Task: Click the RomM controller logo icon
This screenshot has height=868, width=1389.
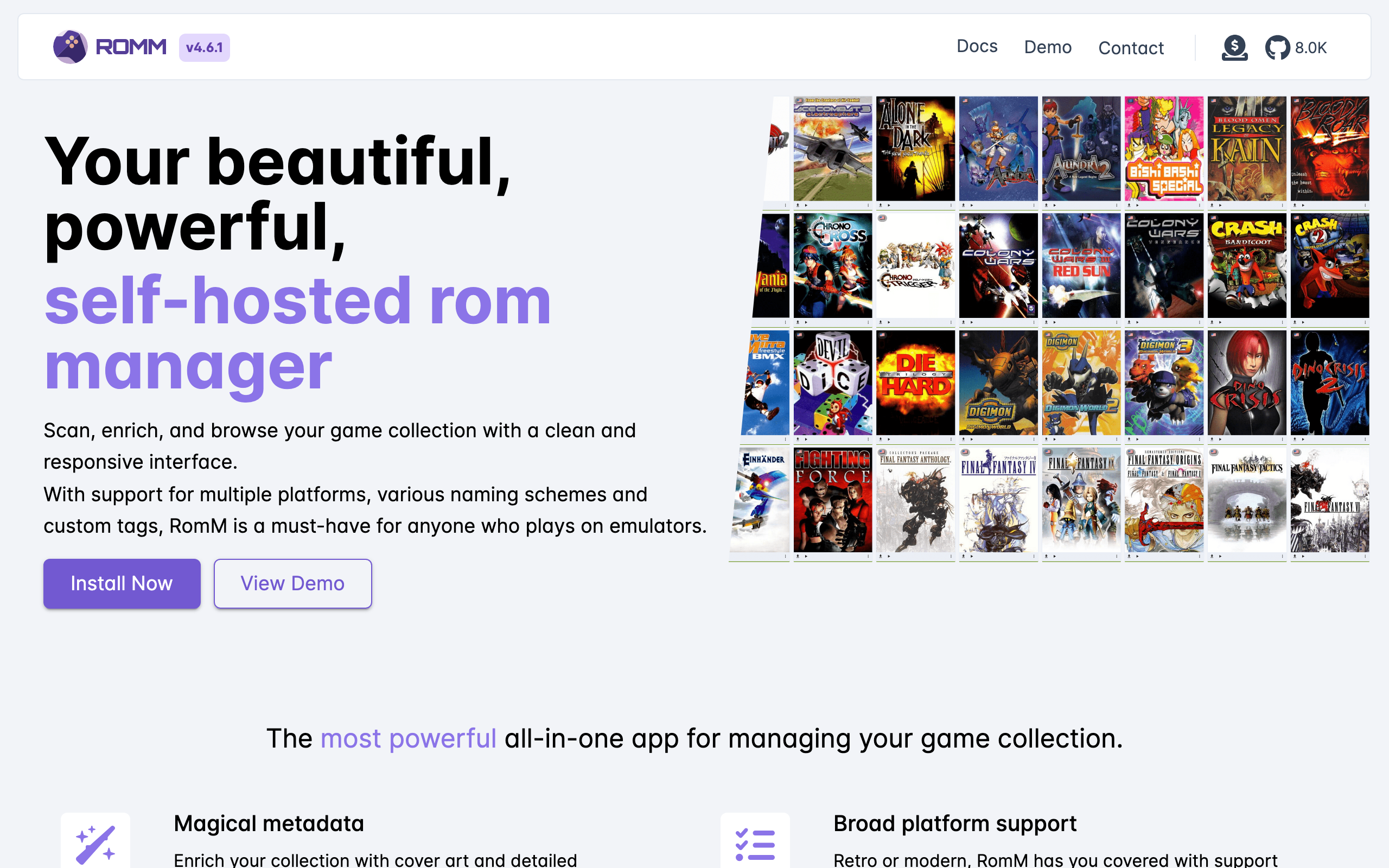Action: coord(70,47)
